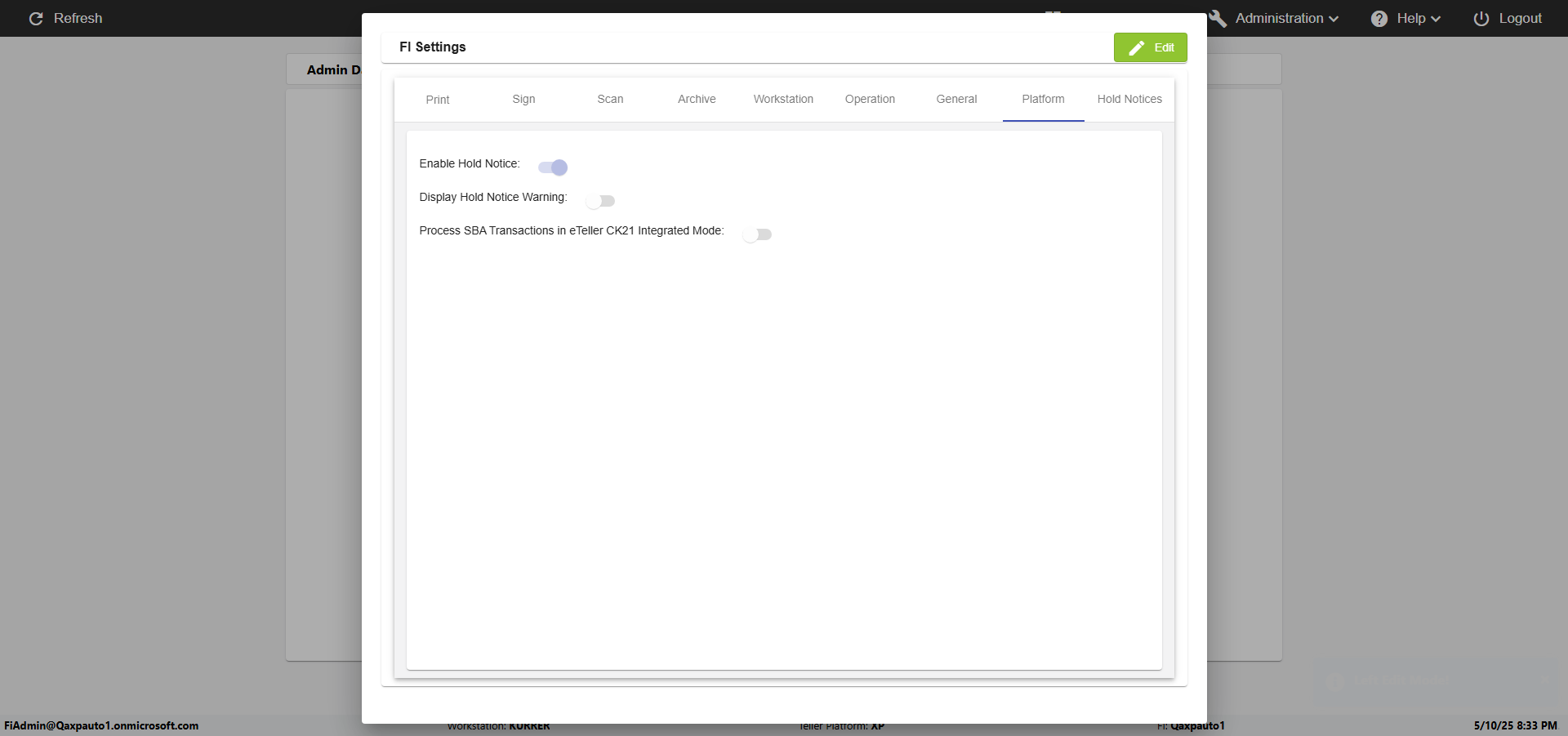Expand the Help dropdown chevron
1568x736 pixels.
[1436, 19]
